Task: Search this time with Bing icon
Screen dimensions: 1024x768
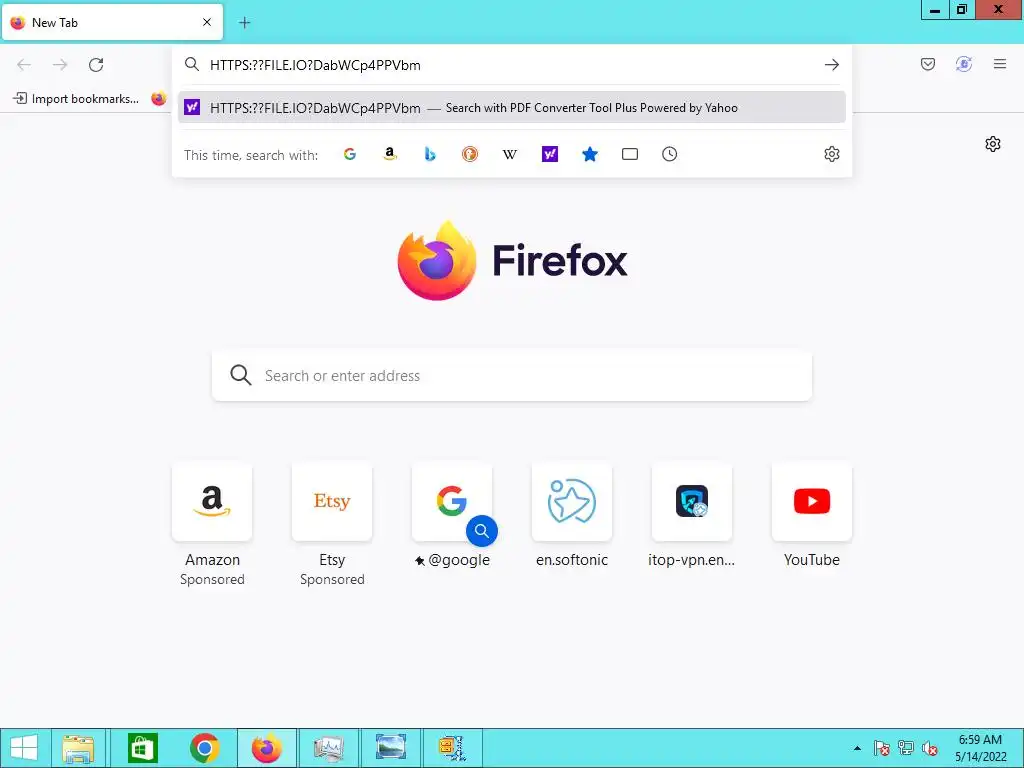Action: click(430, 154)
